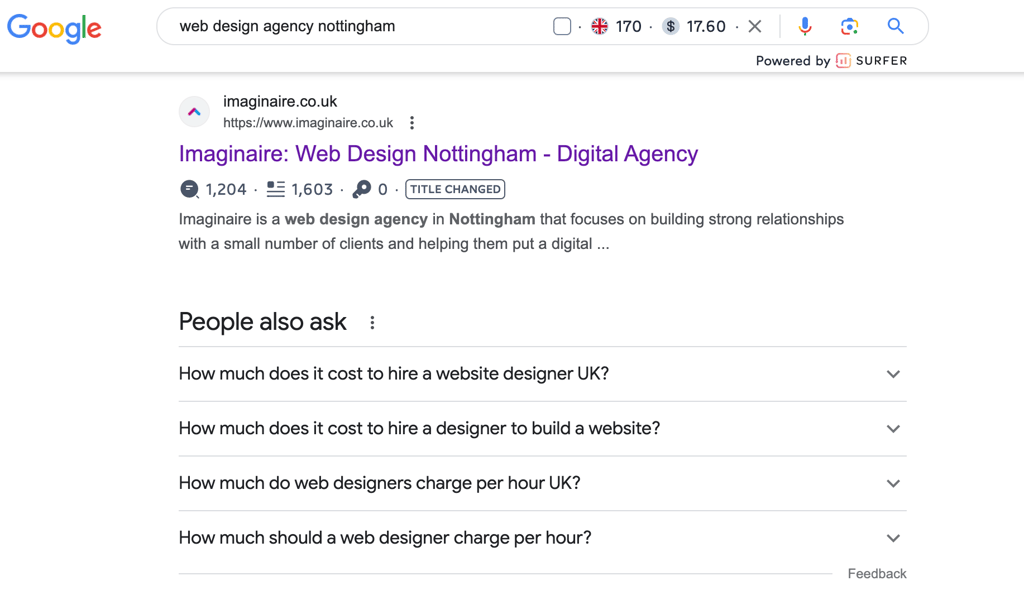Open Imaginaire: Web Design Nottingham result title

pyautogui.click(x=438, y=153)
